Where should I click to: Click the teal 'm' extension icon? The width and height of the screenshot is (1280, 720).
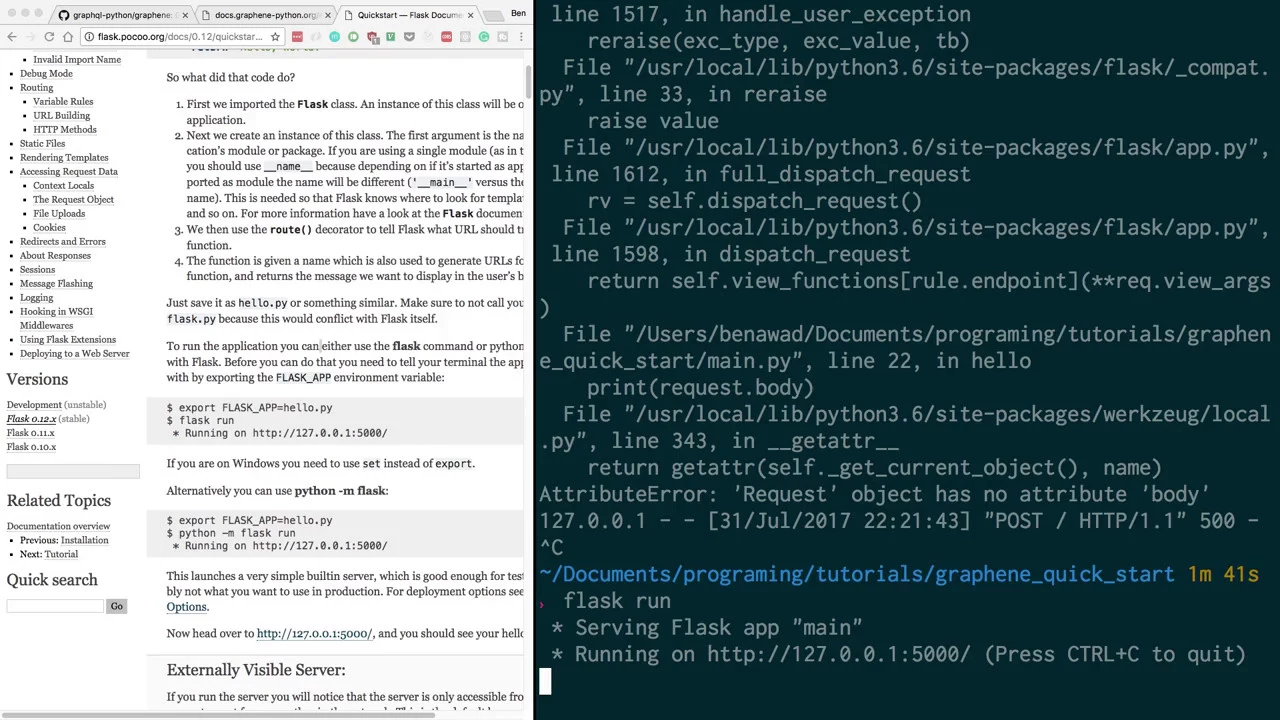334,37
